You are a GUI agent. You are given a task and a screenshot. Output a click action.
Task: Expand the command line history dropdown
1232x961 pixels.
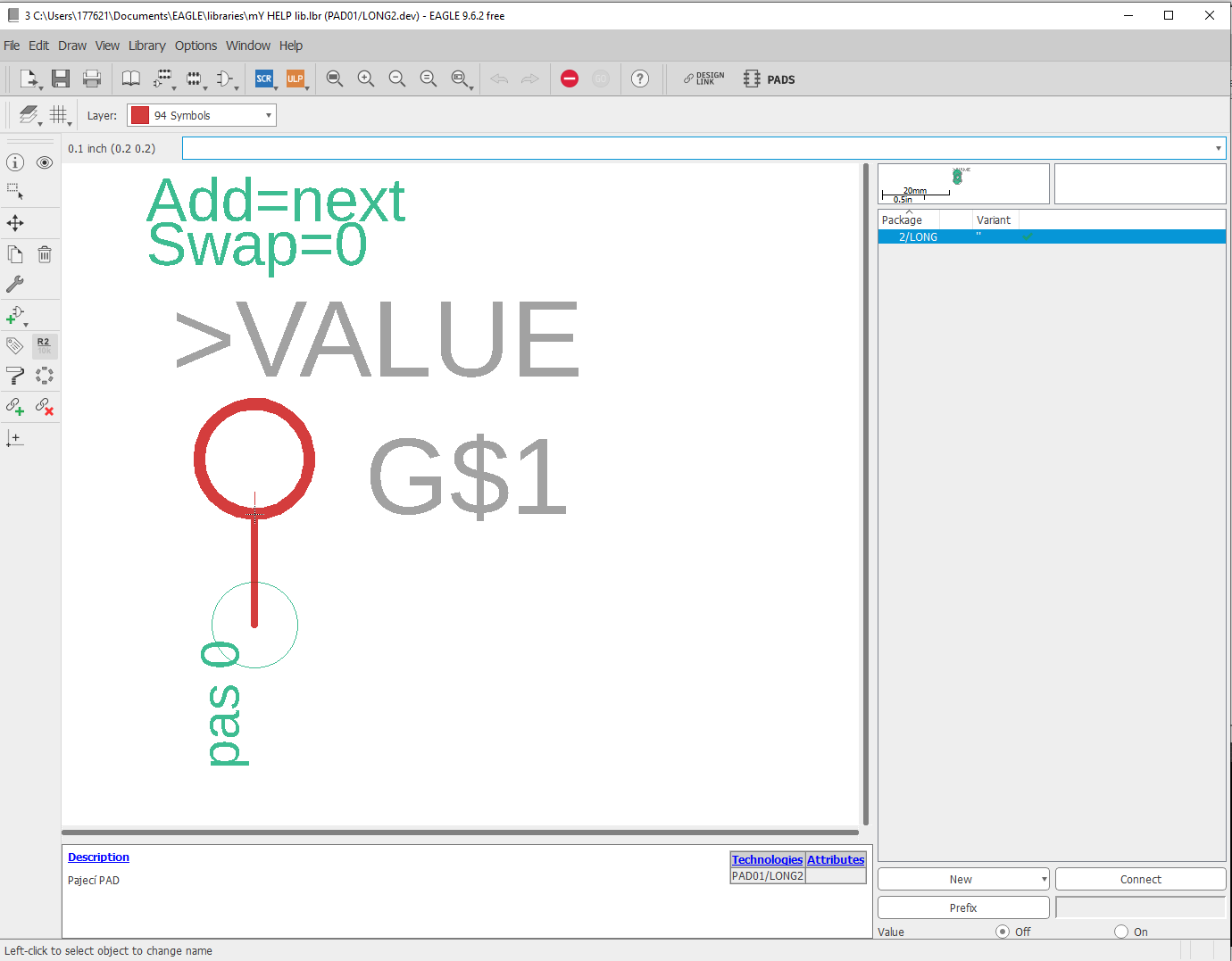1218,148
